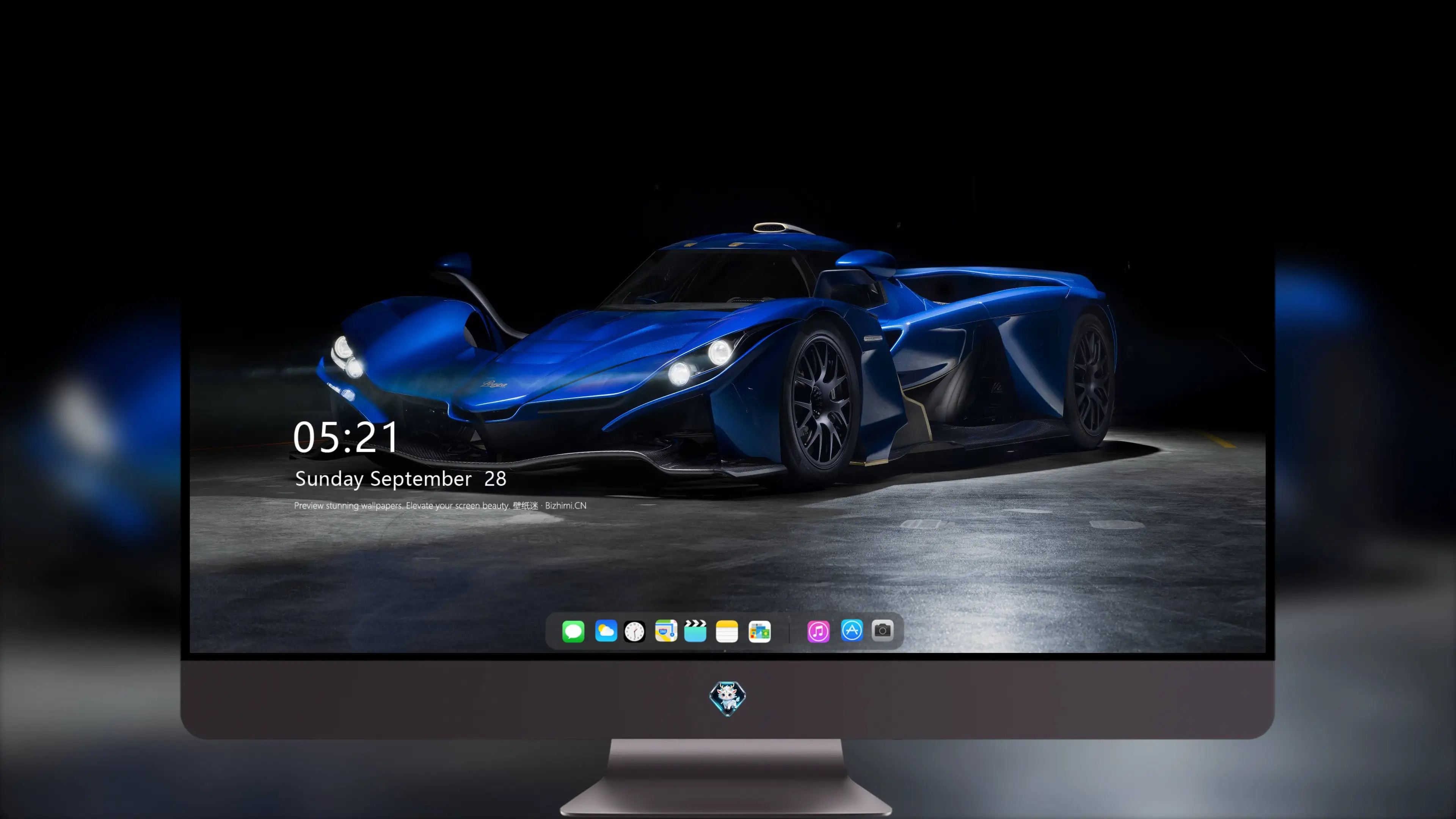
Task: Launch the Weather app from the dock
Action: (606, 631)
